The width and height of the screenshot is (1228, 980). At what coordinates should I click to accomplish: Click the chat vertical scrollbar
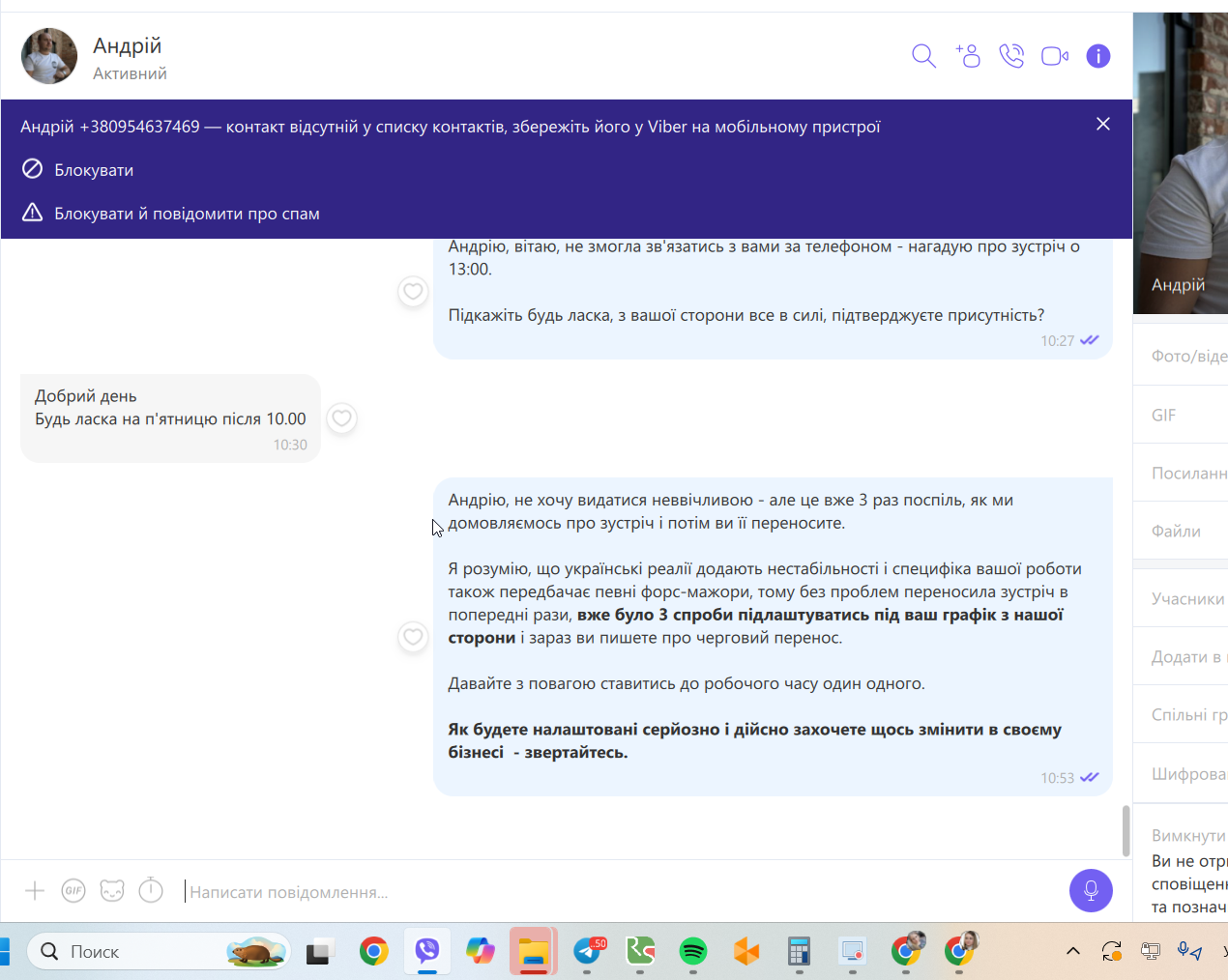click(x=1126, y=830)
